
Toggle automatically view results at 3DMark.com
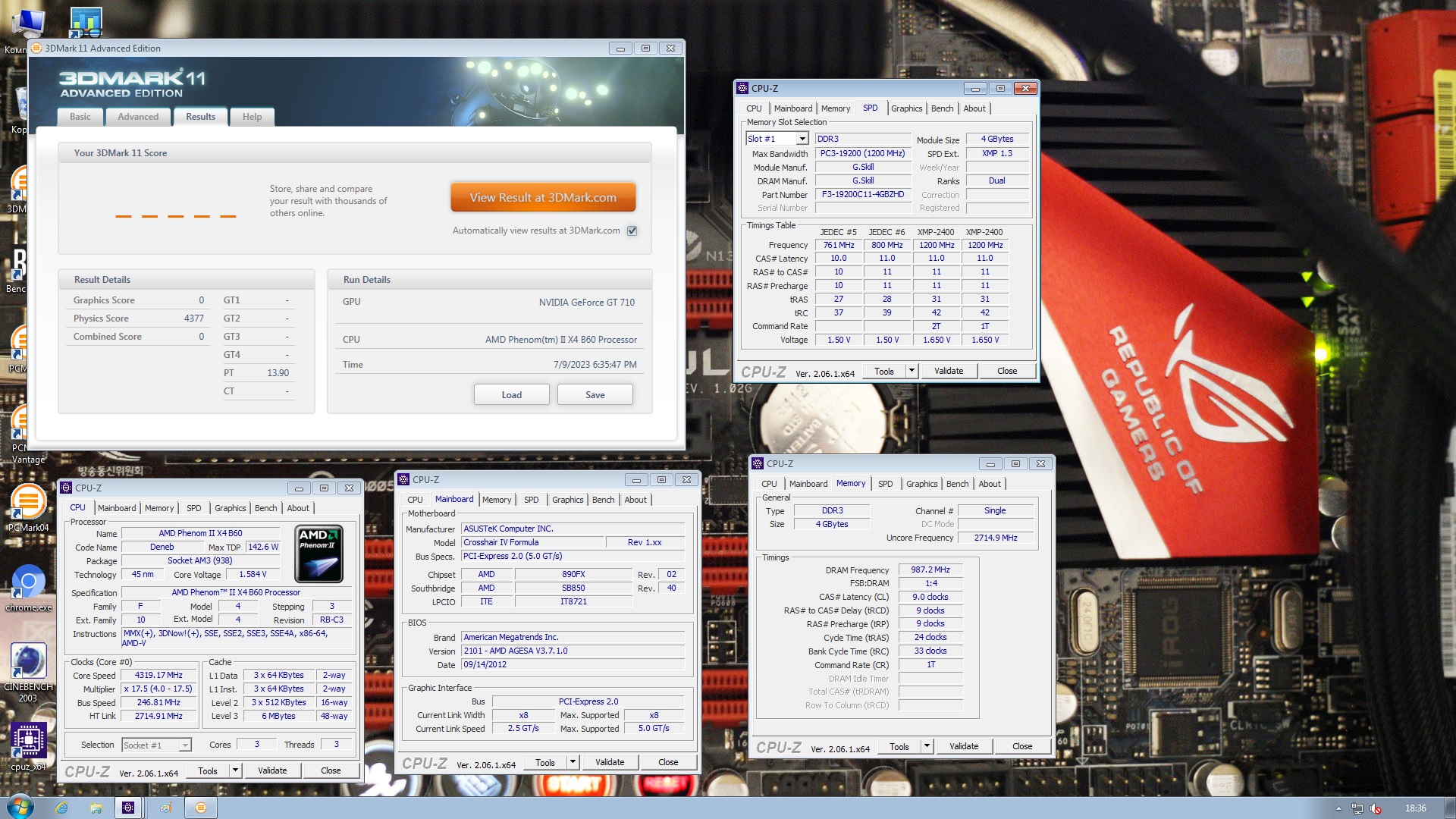632,231
